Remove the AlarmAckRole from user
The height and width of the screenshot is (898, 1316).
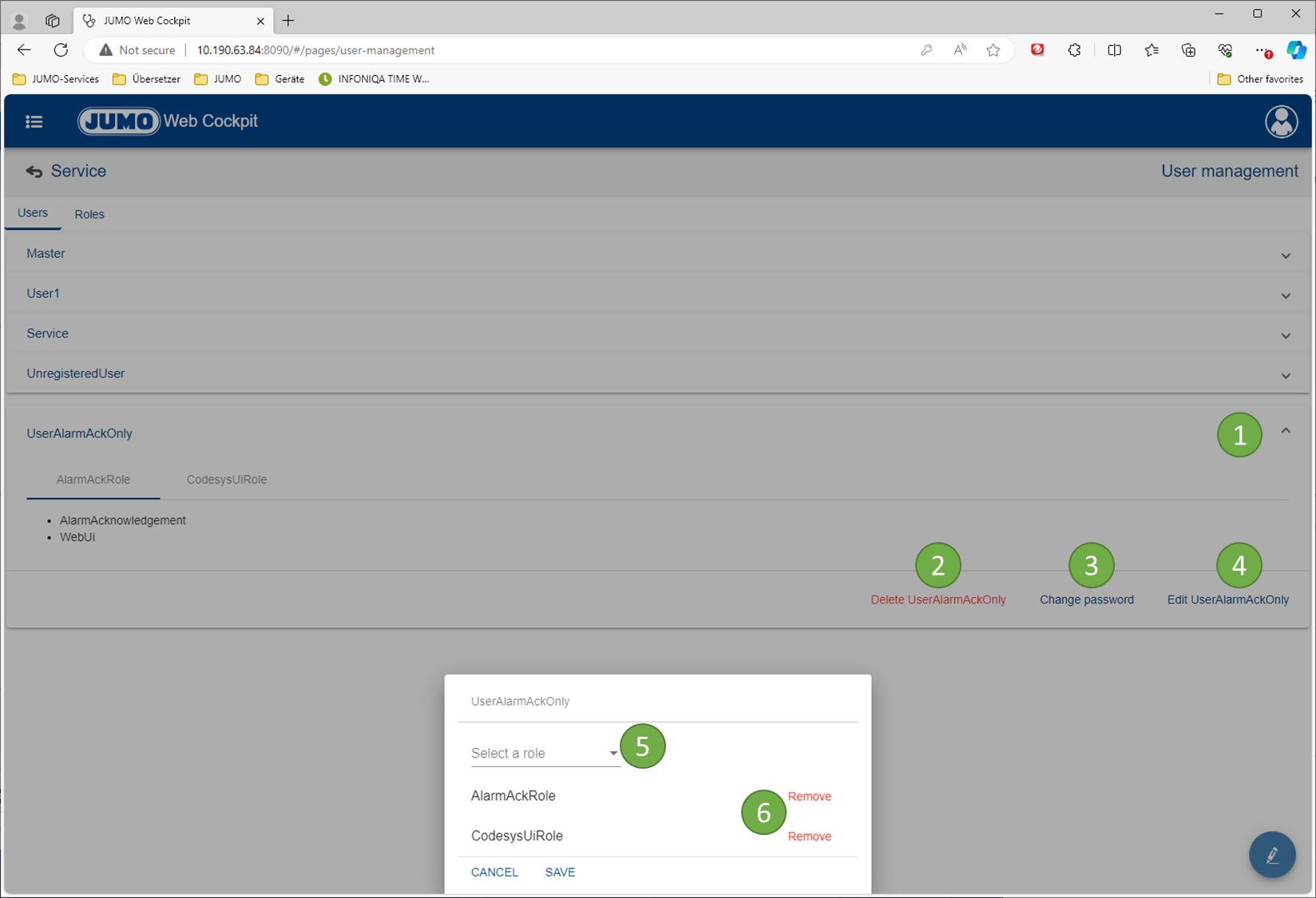click(809, 797)
